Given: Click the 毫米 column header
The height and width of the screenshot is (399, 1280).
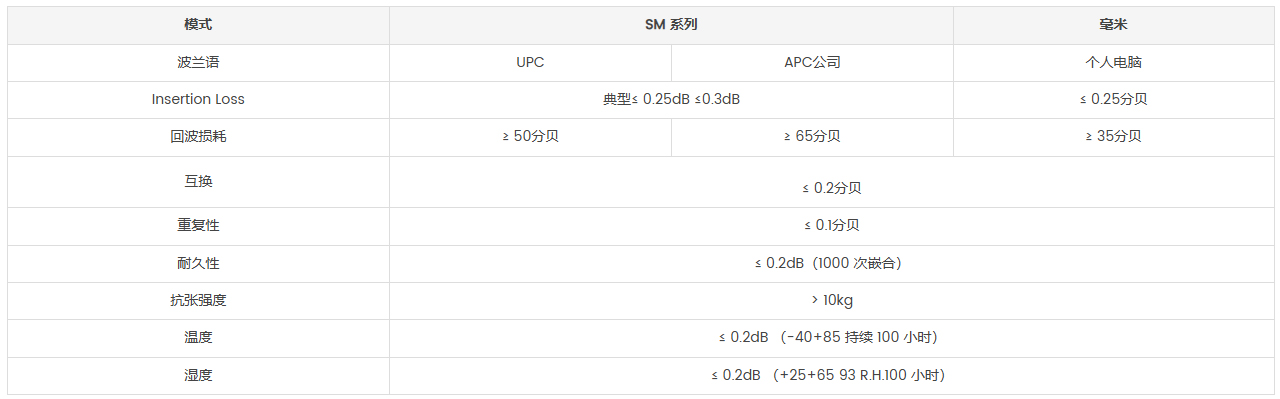Looking at the screenshot, I should click(x=1113, y=25).
